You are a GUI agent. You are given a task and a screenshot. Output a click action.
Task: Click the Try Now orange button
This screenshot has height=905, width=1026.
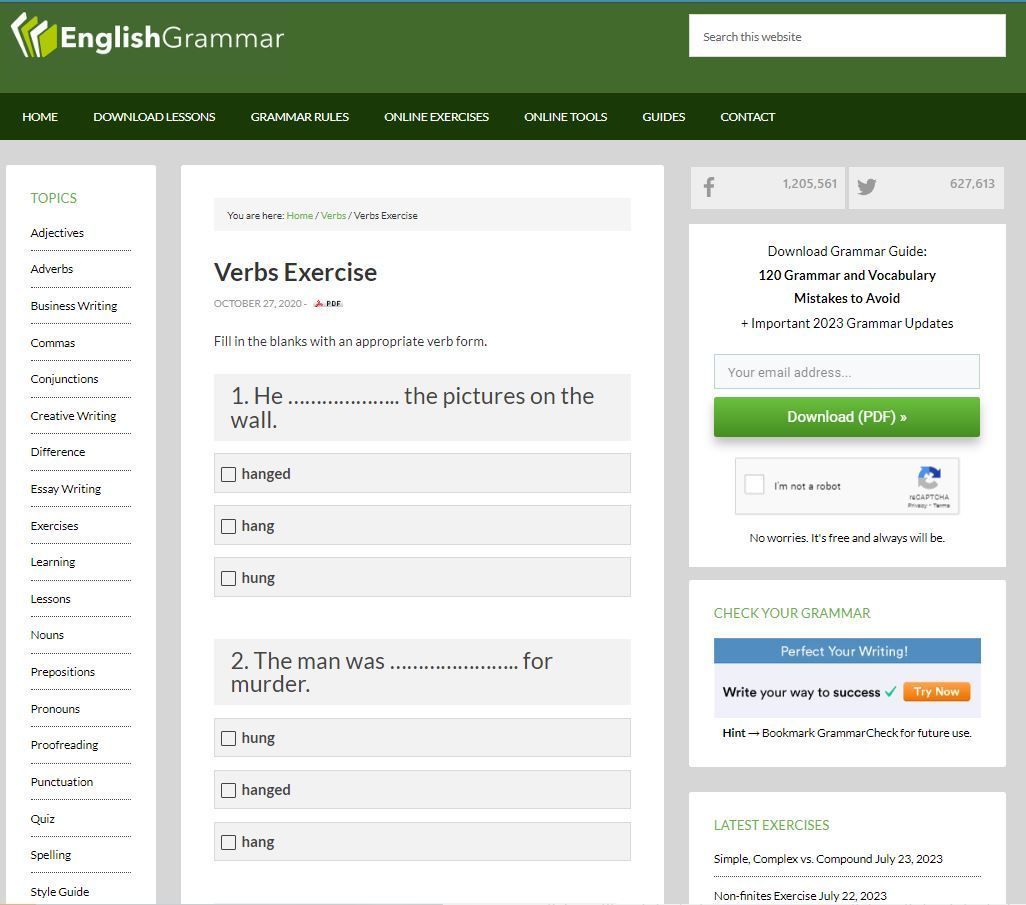tap(936, 692)
